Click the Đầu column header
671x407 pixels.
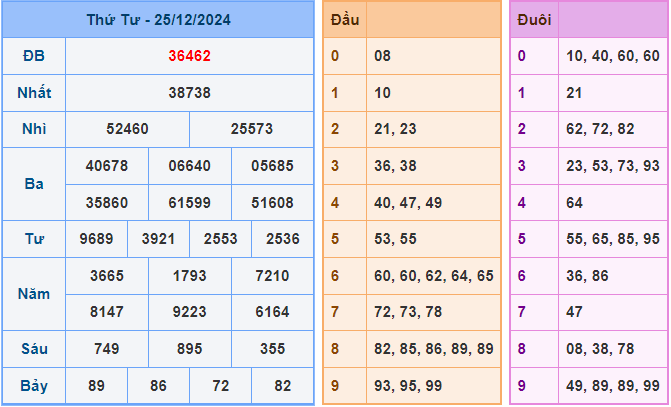[345, 19]
